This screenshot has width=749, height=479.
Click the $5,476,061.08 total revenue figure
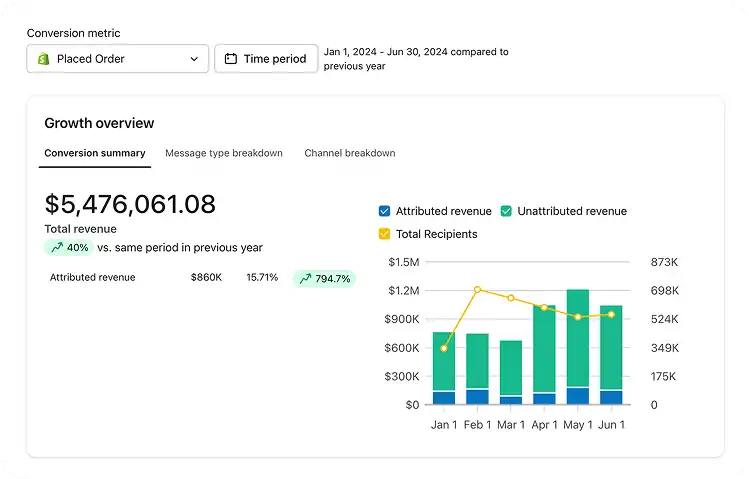tap(130, 205)
